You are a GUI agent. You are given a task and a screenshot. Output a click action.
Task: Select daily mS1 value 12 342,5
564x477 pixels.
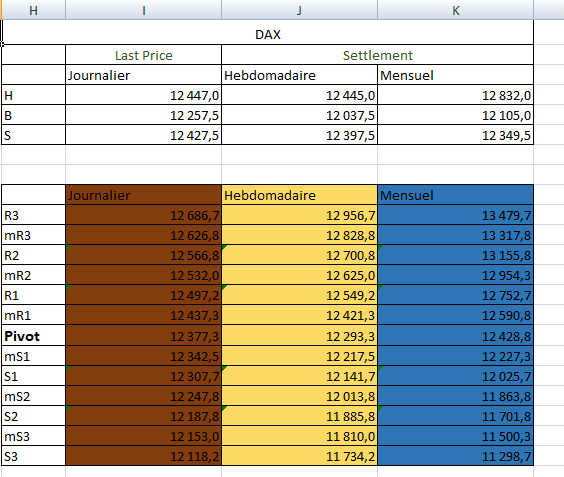pos(144,356)
